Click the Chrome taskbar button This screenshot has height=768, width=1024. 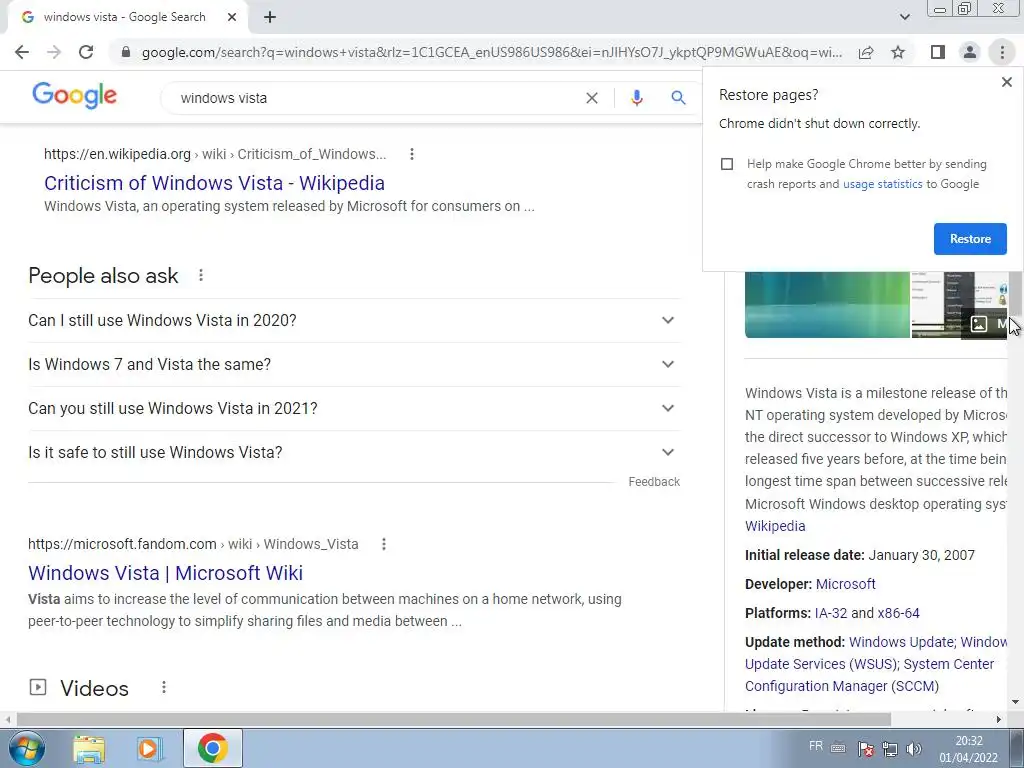coord(212,748)
